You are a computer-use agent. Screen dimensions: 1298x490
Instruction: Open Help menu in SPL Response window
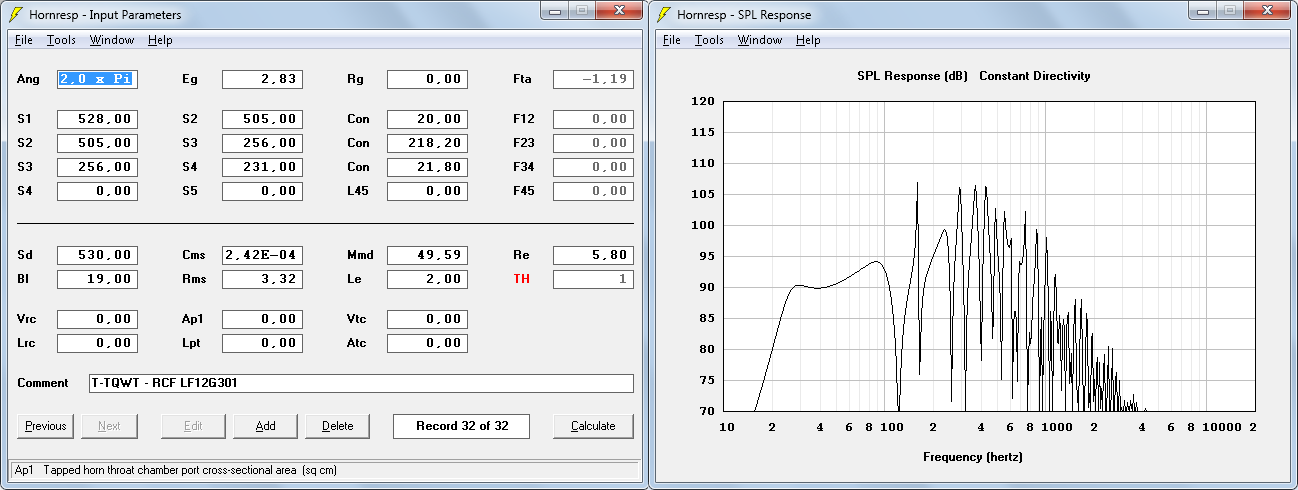[808, 40]
